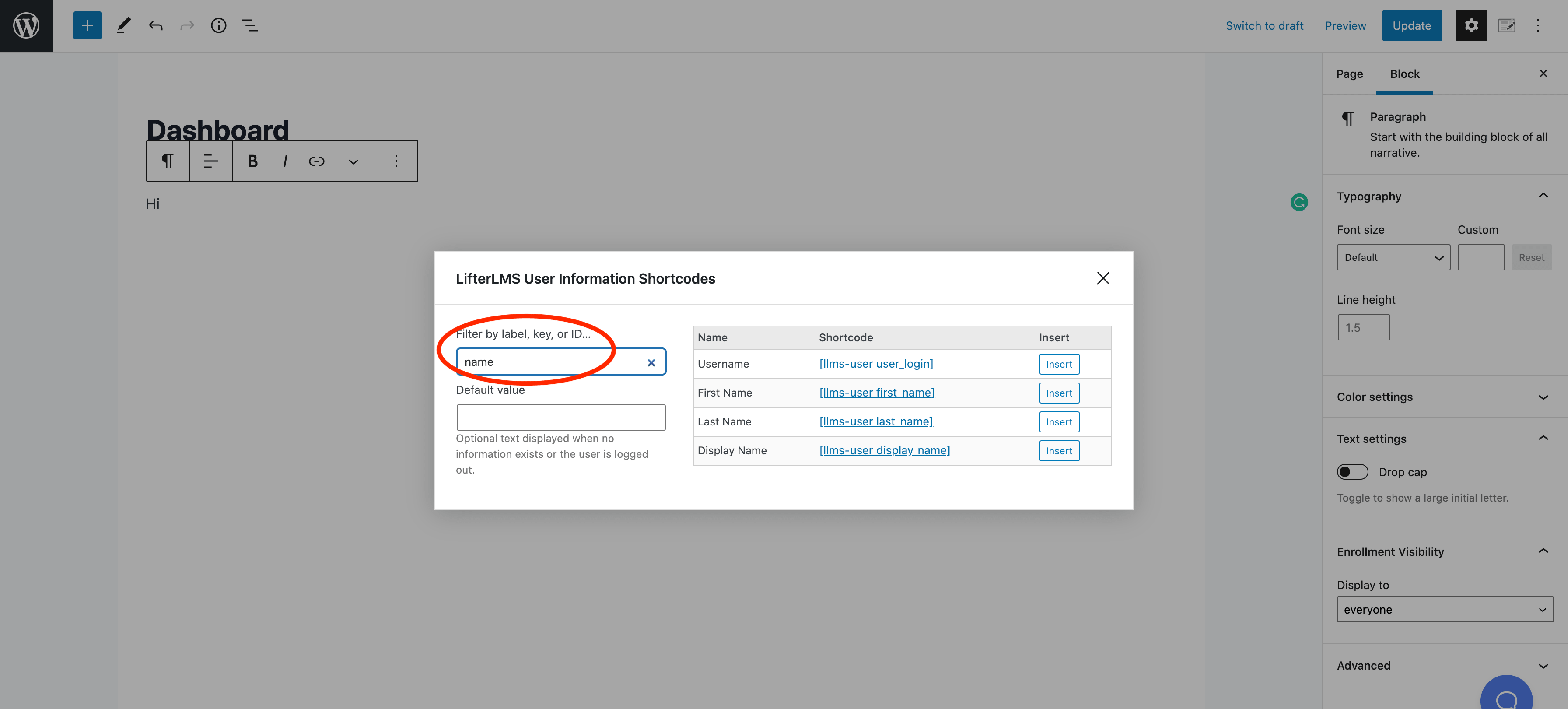Image resolution: width=1568 pixels, height=709 pixels.
Task: Collapse the Typography panel
Action: (x=1445, y=196)
